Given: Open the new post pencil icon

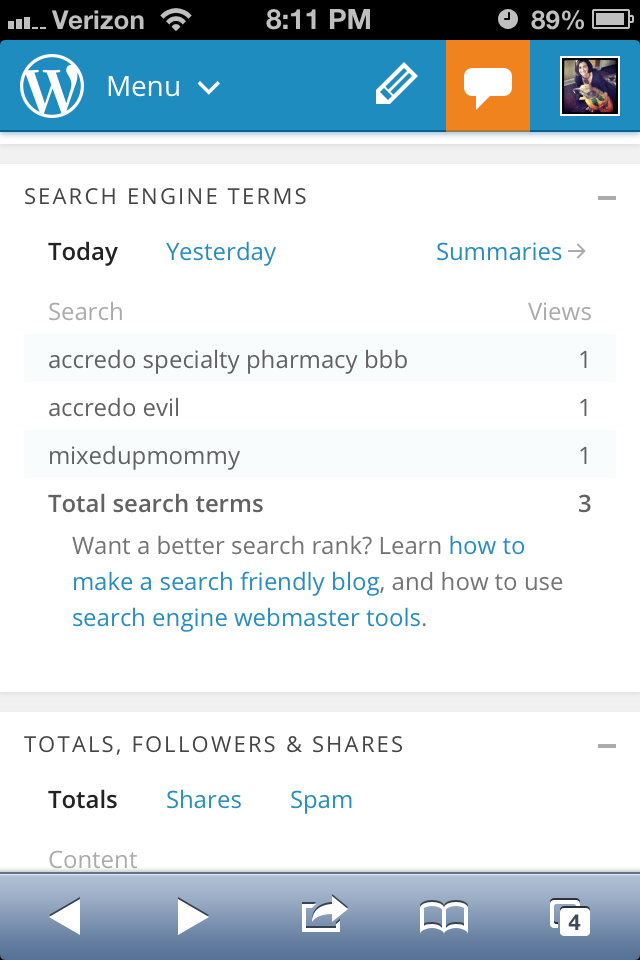Looking at the screenshot, I should point(396,86).
